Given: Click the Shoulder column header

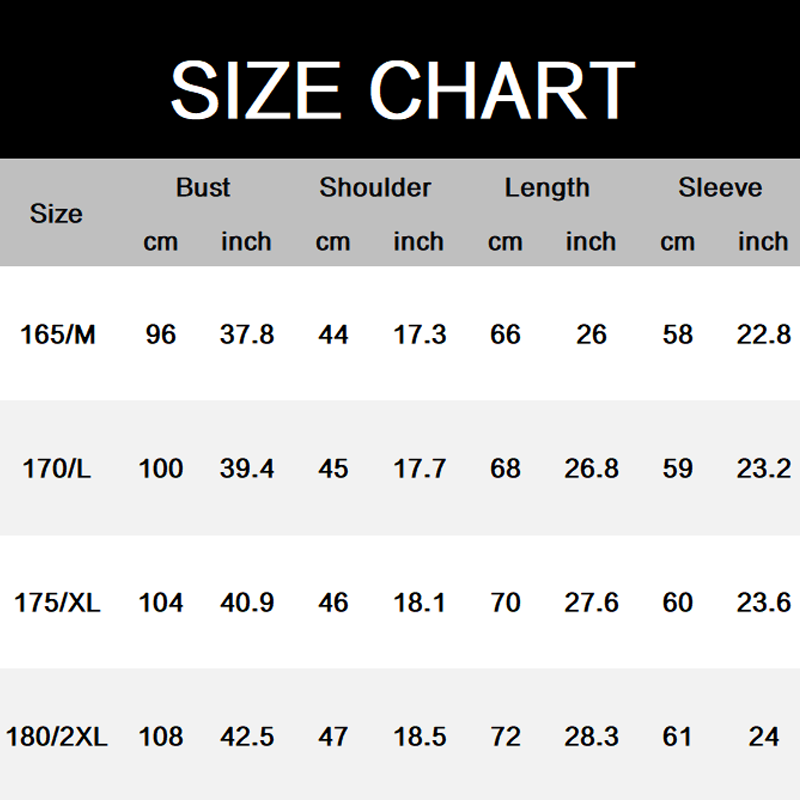Looking at the screenshot, I should pyautogui.click(x=375, y=188).
